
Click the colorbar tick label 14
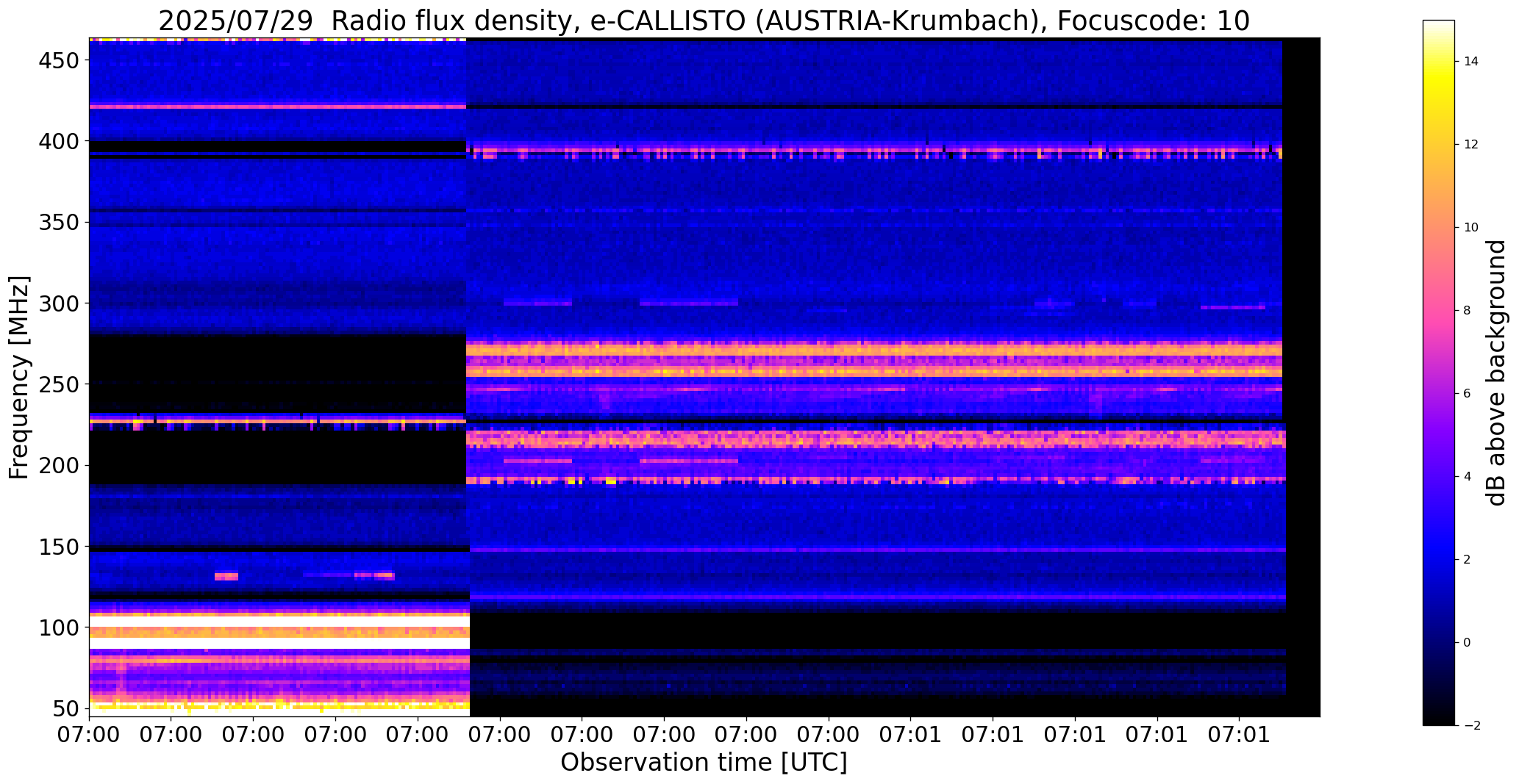pyautogui.click(x=1471, y=62)
